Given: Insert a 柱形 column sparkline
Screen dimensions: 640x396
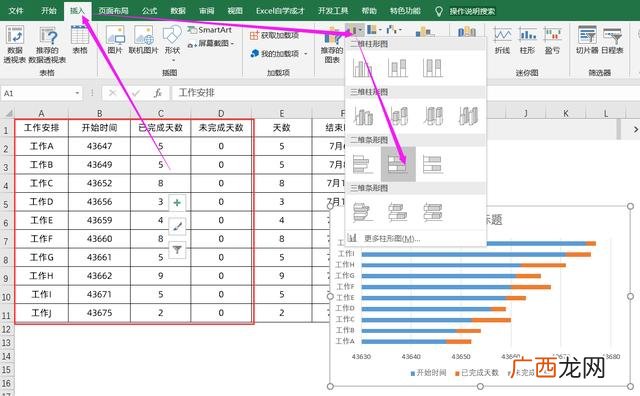Looking at the screenshot, I should 527,40.
